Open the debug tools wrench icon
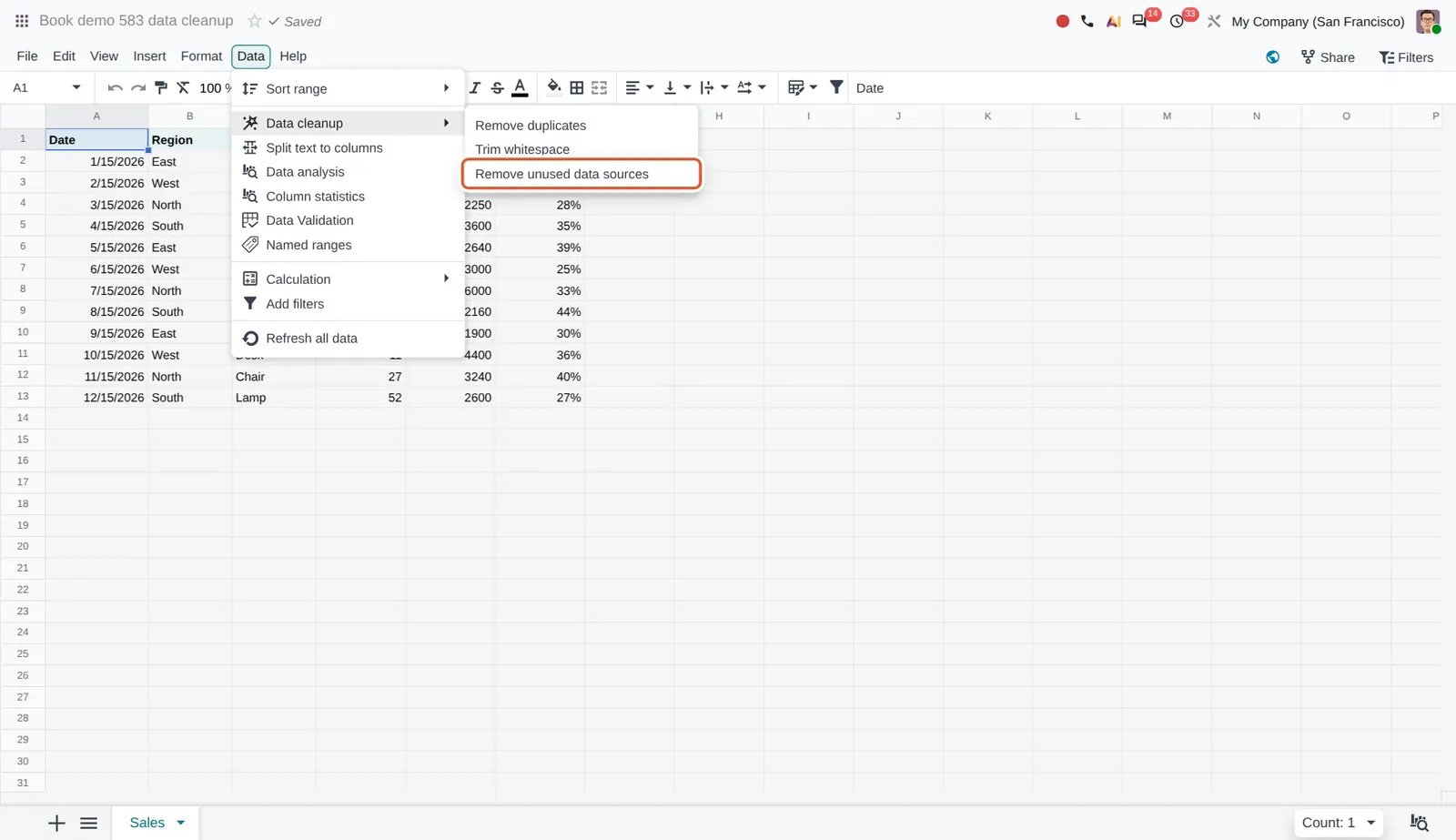 click(1214, 21)
